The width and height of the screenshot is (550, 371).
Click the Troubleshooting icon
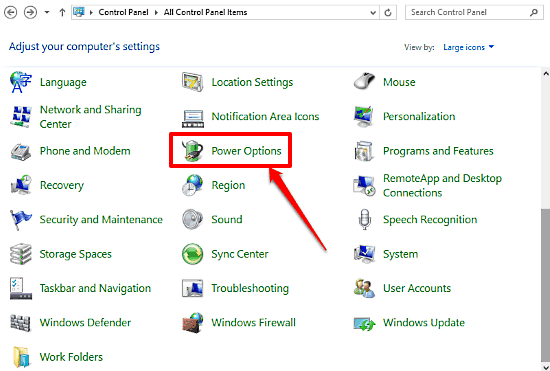(193, 288)
